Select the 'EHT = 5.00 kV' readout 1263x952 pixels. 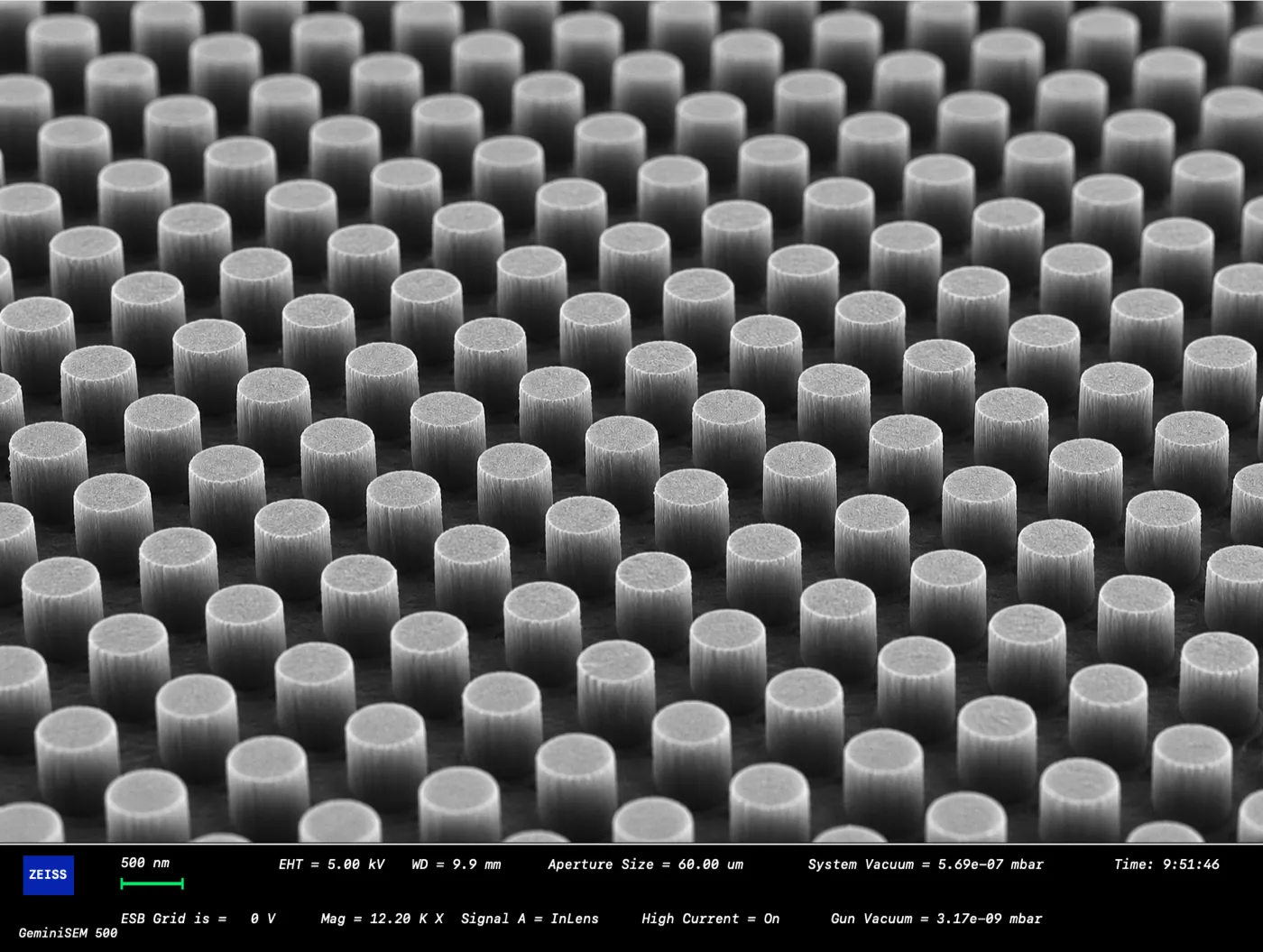(x=331, y=864)
